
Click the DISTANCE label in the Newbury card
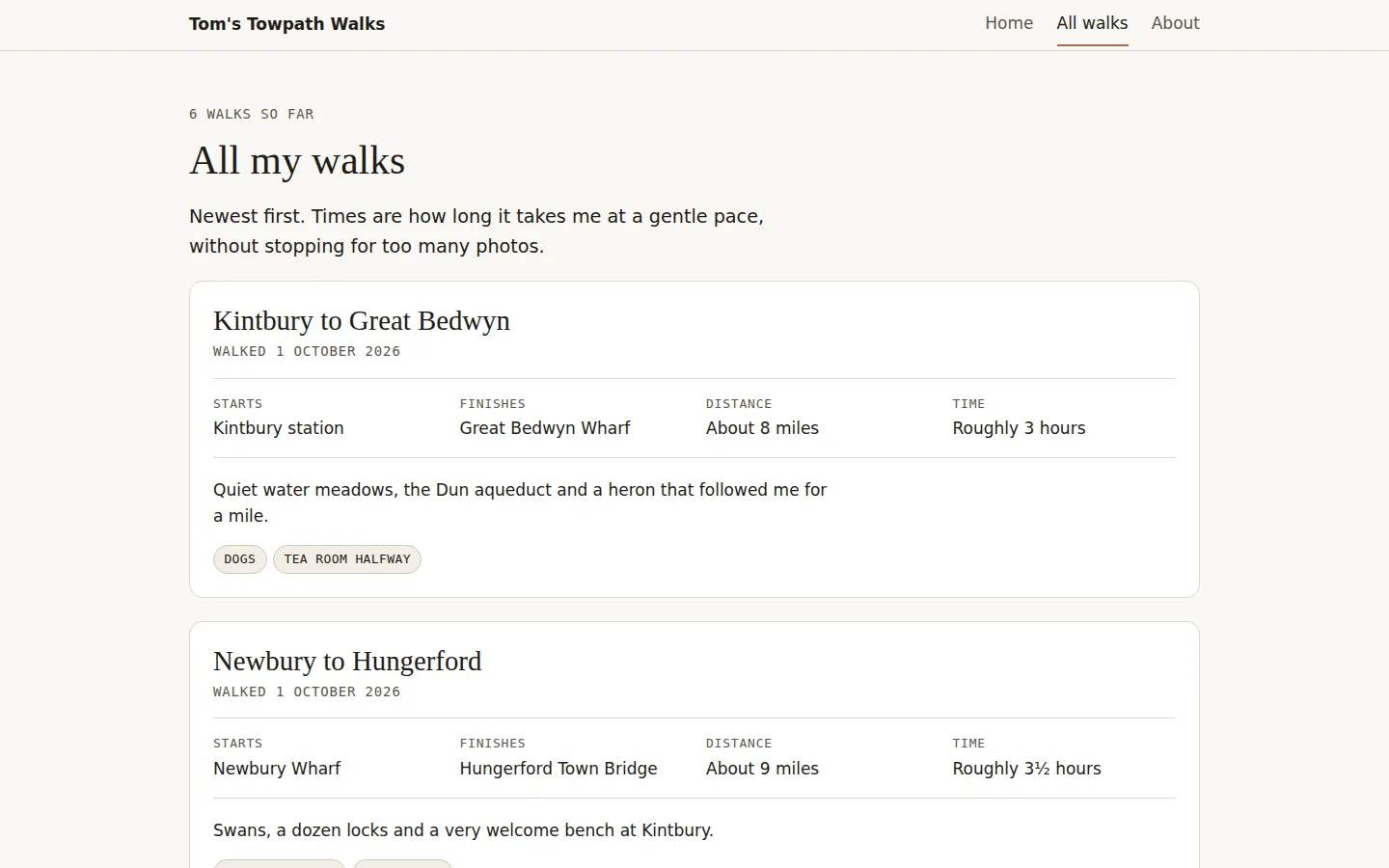(739, 744)
